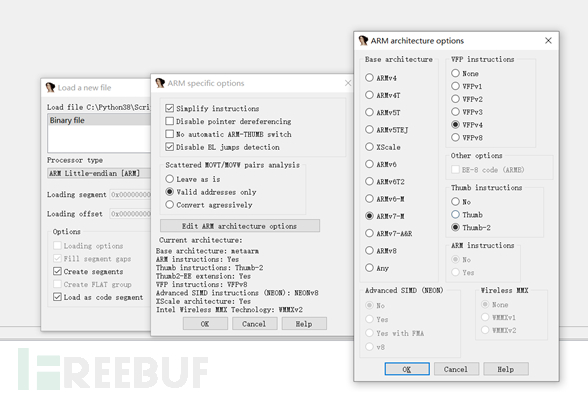Open Help in ARM specific options
588x397 pixels.
click(304, 324)
